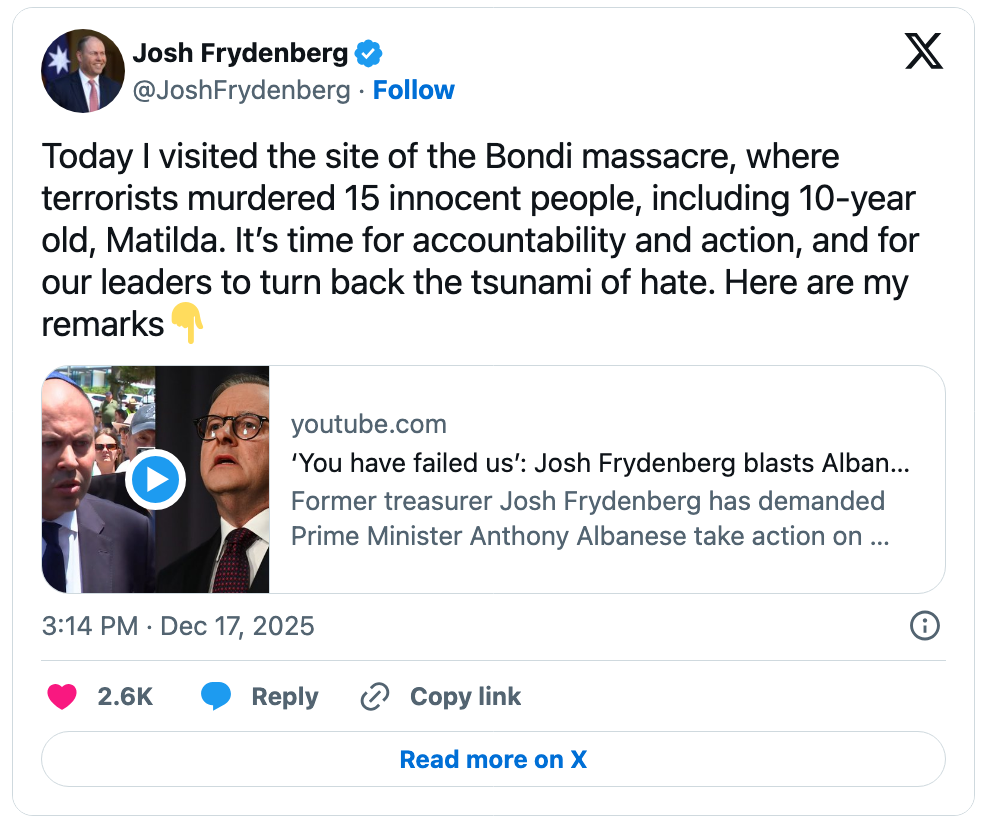
Task: Click the Reply text label
Action: 284,697
